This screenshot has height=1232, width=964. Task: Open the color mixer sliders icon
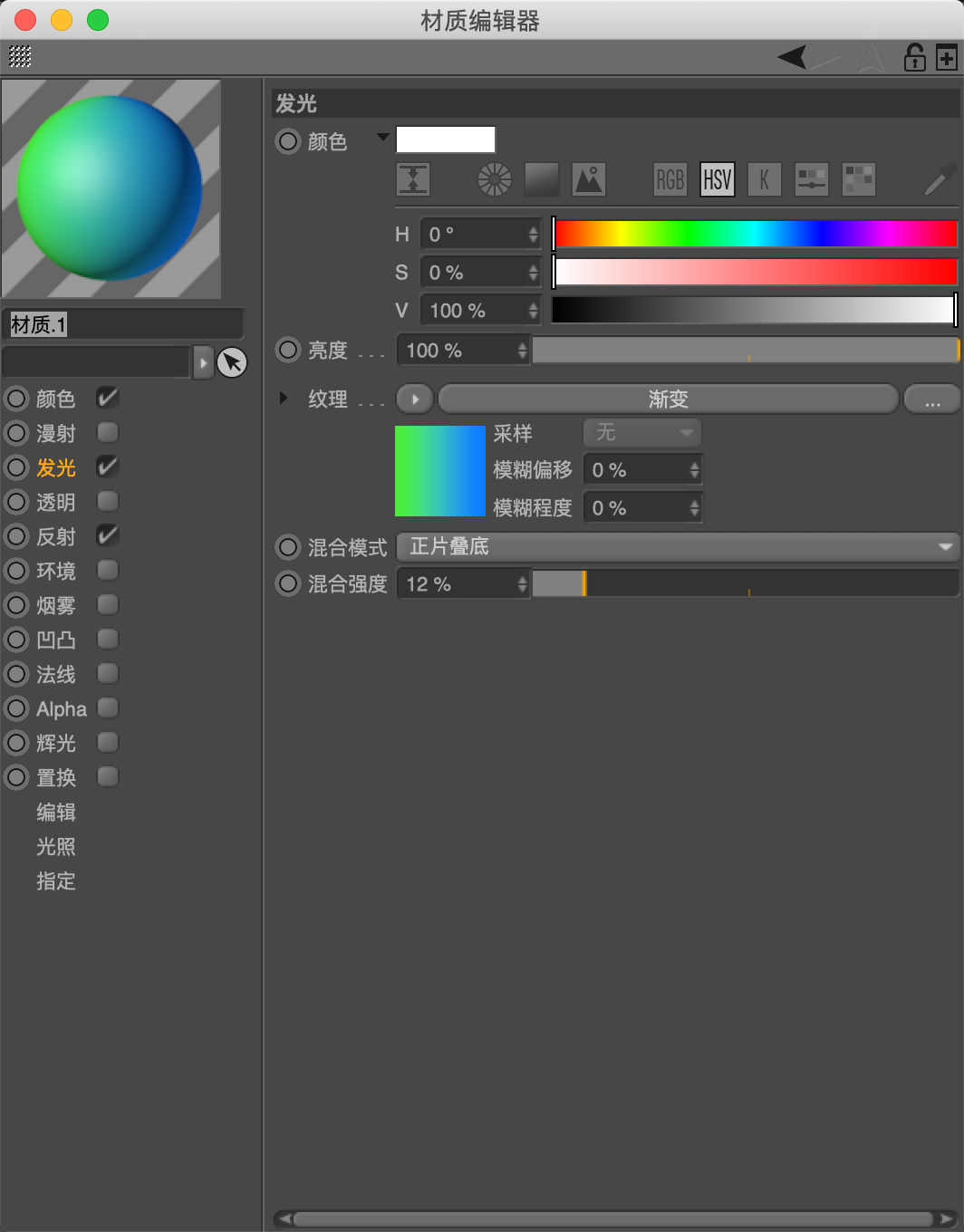click(812, 179)
